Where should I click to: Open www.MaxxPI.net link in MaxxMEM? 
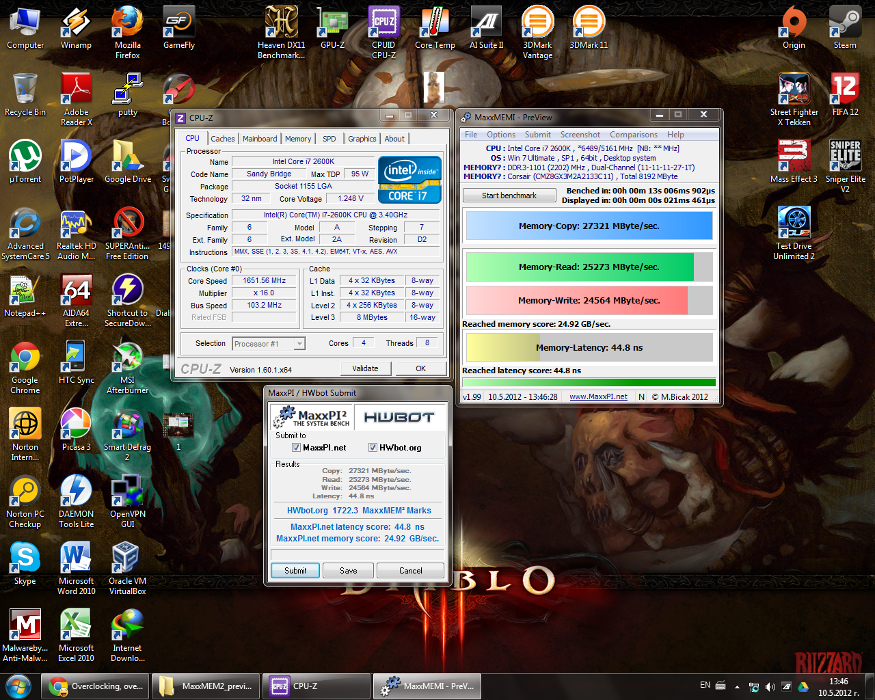[598, 396]
